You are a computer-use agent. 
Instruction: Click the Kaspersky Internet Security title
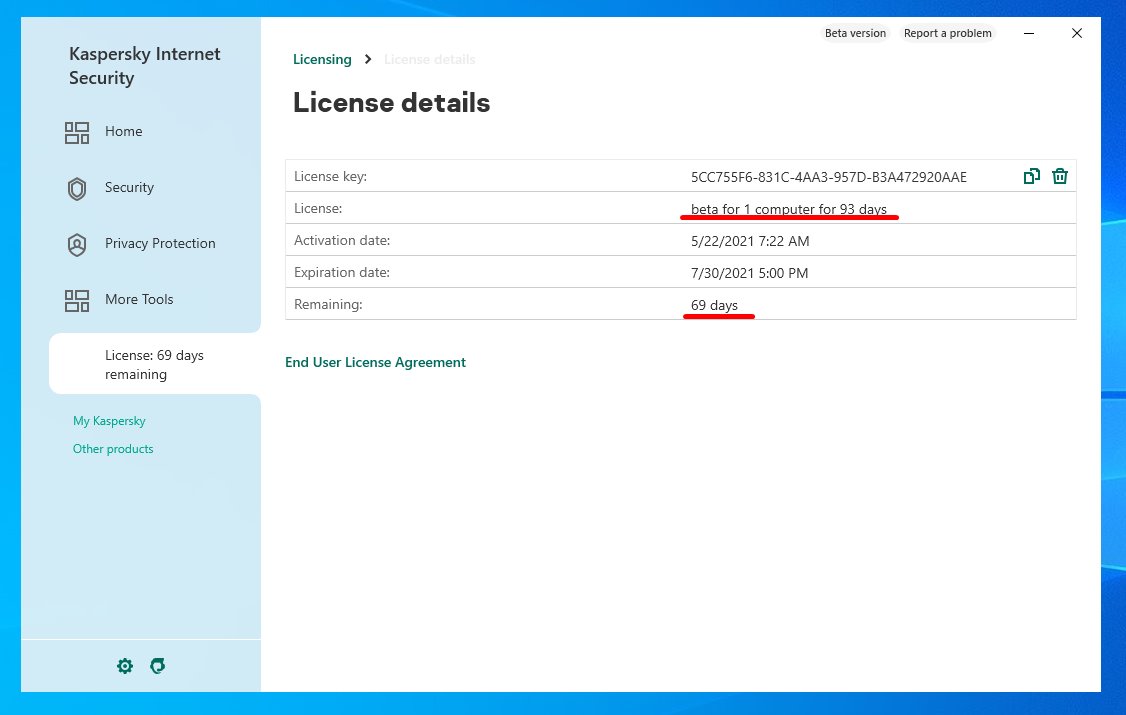tap(144, 66)
